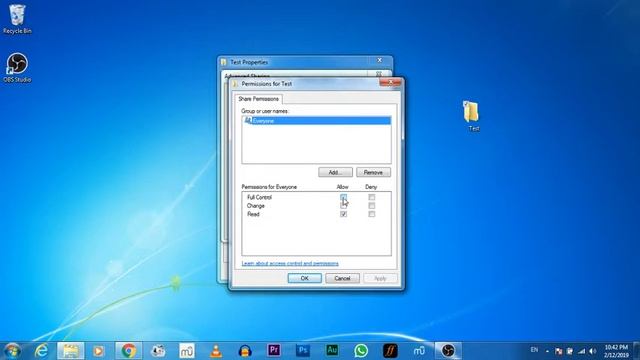The image size is (640, 360).
Task: Close the Permissions for Test dialog
Action: click(390, 82)
